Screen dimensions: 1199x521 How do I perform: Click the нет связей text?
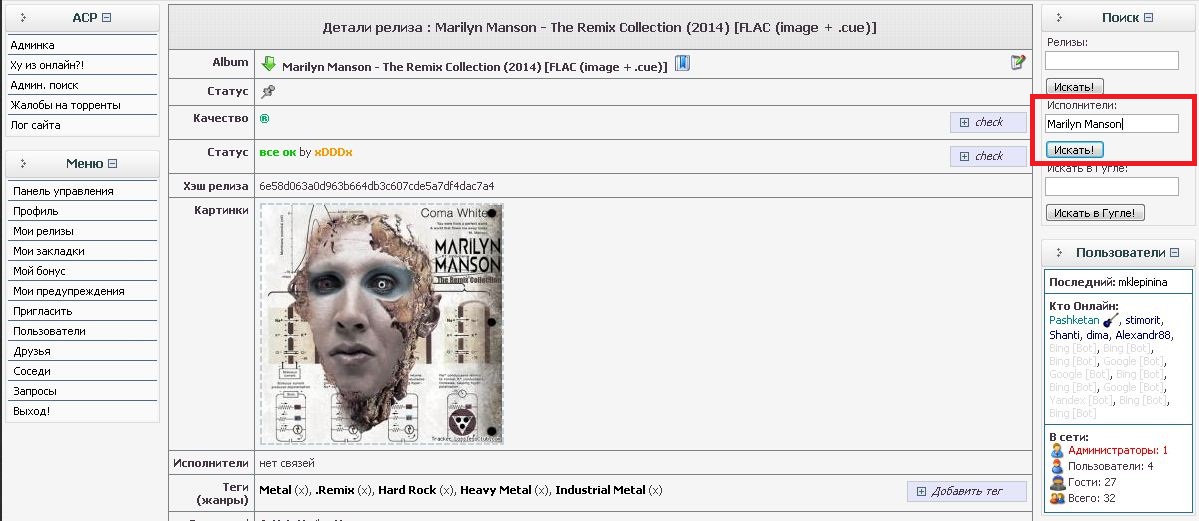pyautogui.click(x=287, y=463)
